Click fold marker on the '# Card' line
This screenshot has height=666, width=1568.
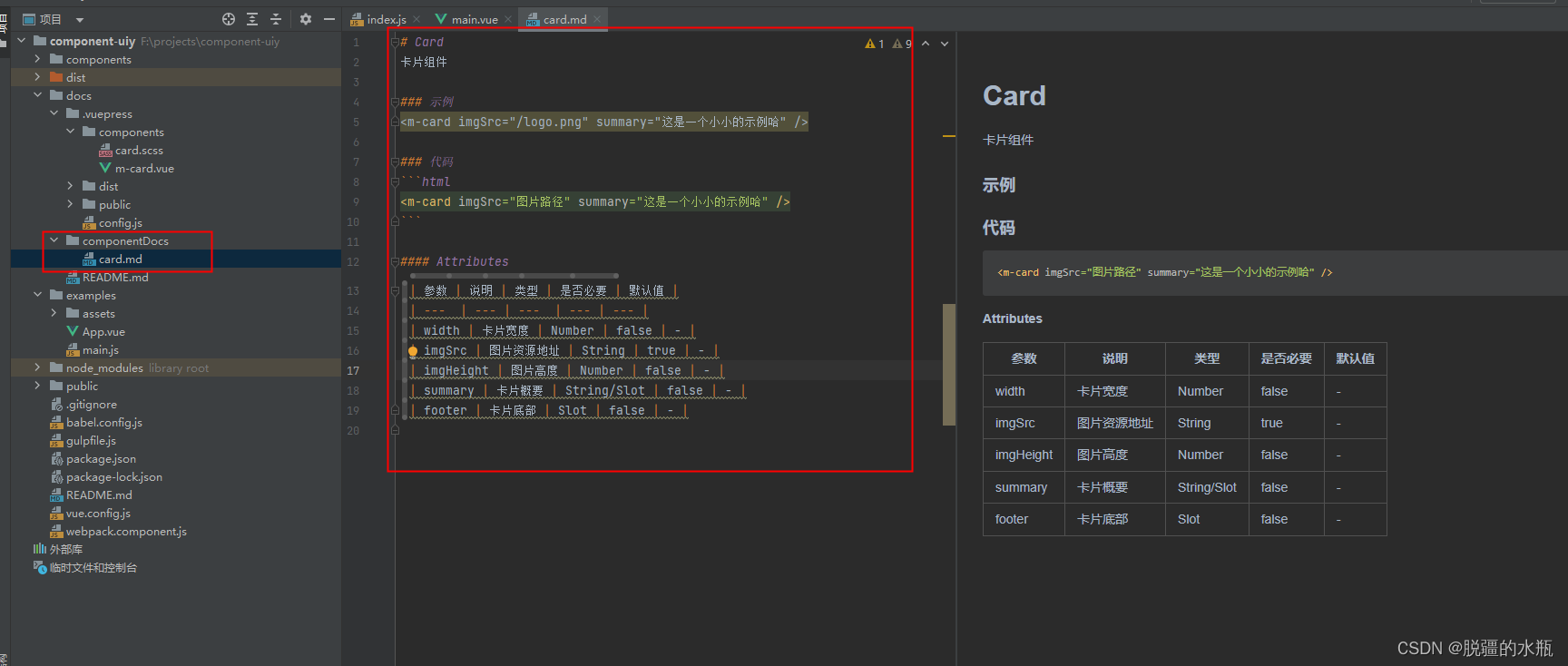click(395, 42)
